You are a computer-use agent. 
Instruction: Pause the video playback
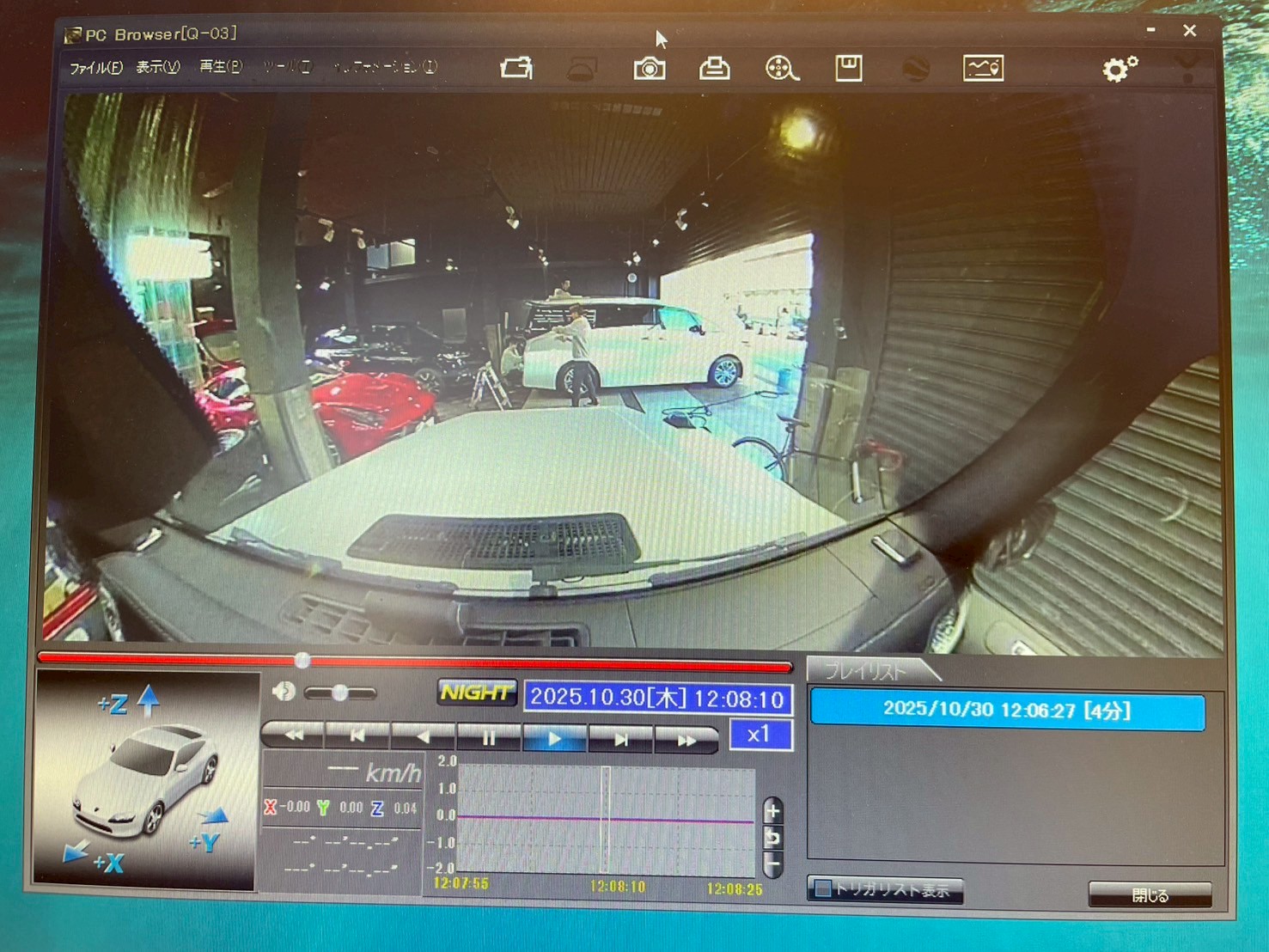[488, 737]
